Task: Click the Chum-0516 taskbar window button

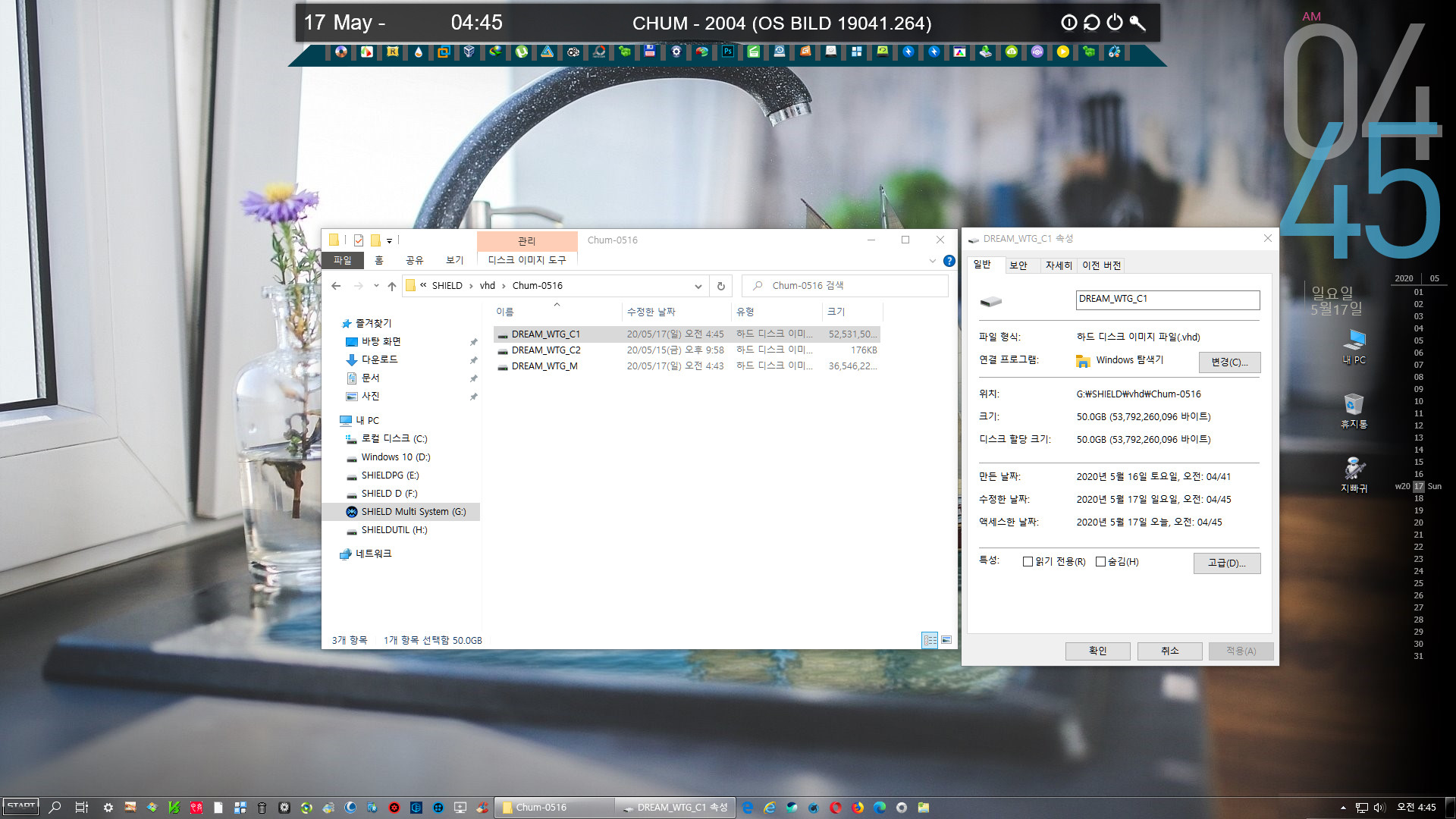Action: 555,808
